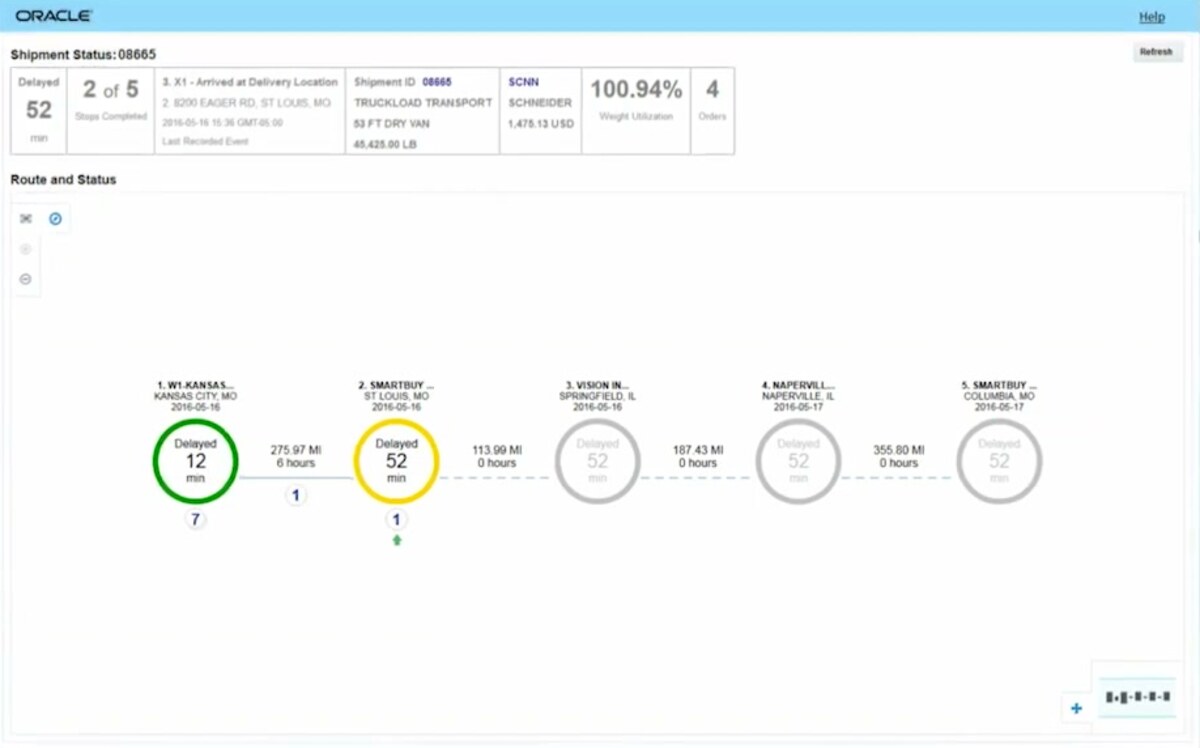The height and width of the screenshot is (748, 1200).
Task: Click the Refresh button
Action: 1157,51
